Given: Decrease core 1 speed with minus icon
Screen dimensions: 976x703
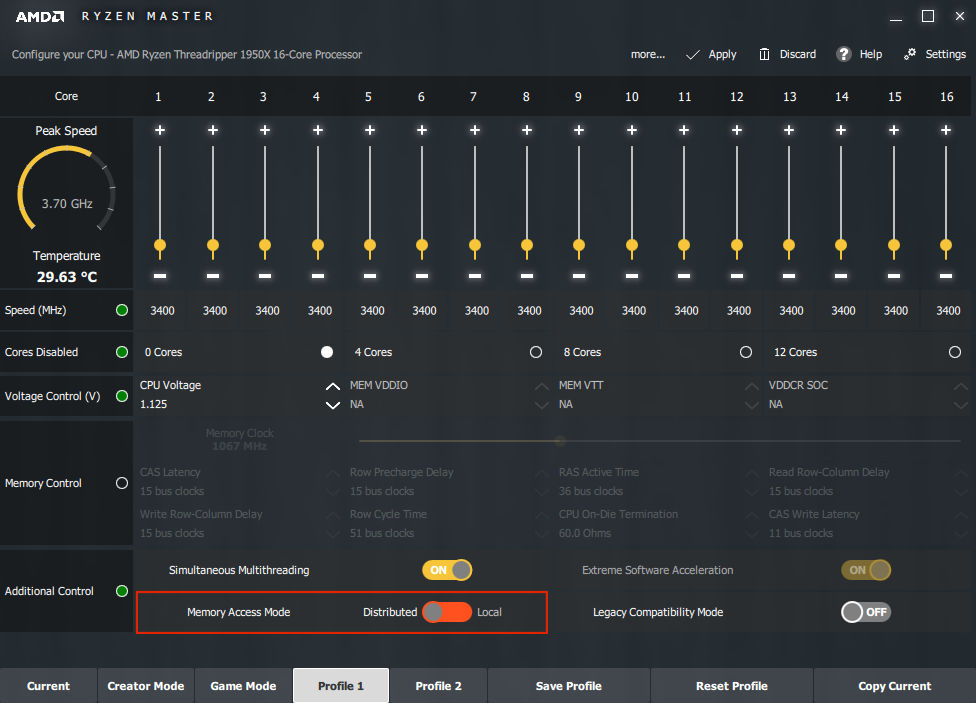Looking at the screenshot, I should pyautogui.click(x=160, y=275).
